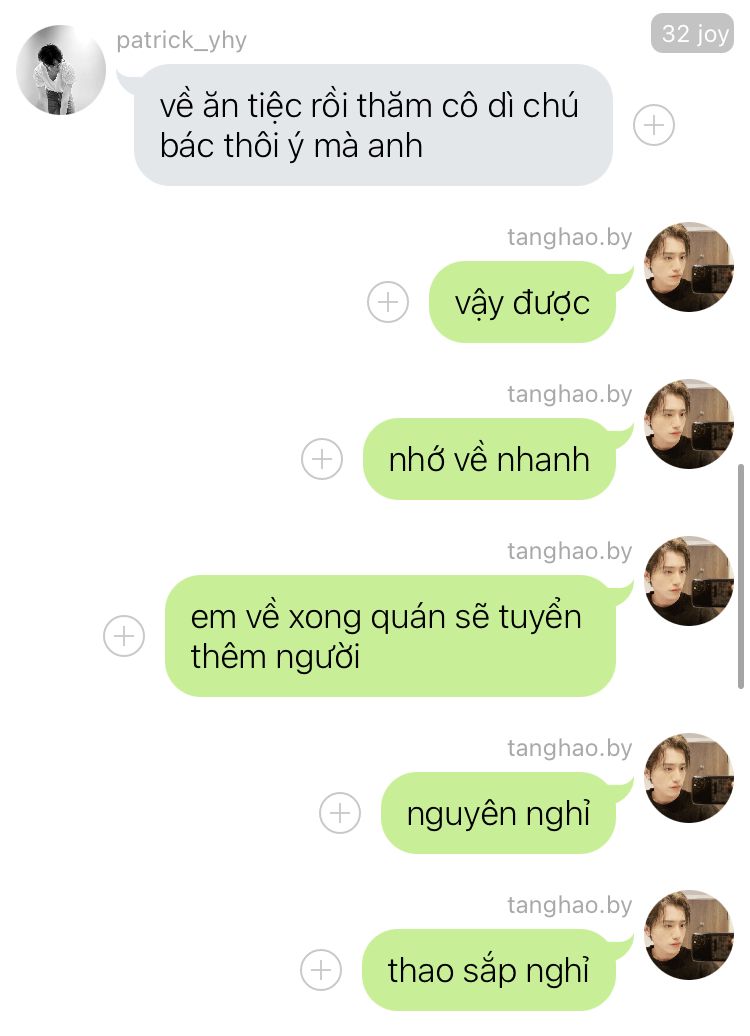Open patrick_yhy profile avatar
The image size is (750, 1036).
(61, 70)
